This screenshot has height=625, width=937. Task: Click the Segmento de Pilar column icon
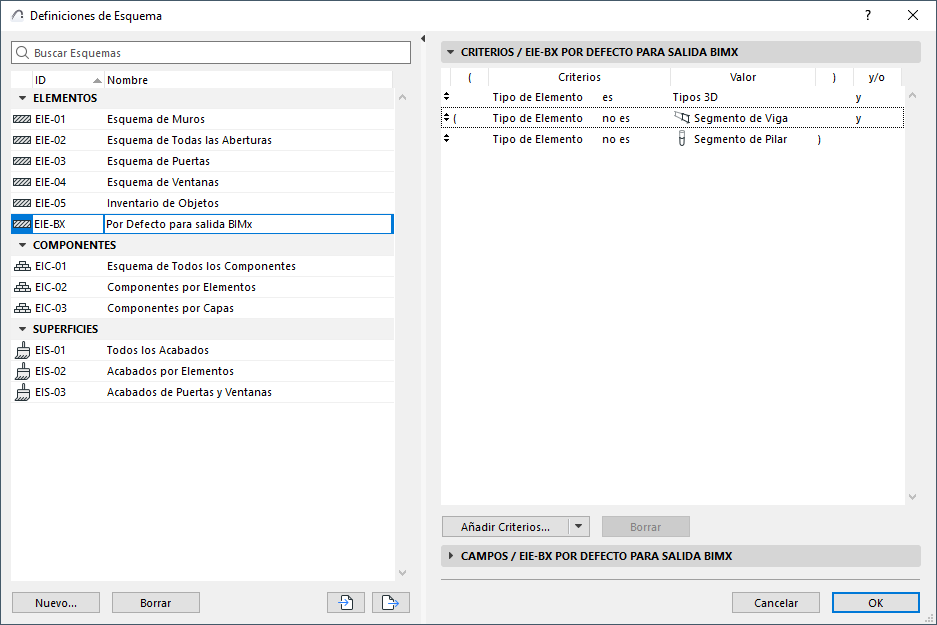682,139
